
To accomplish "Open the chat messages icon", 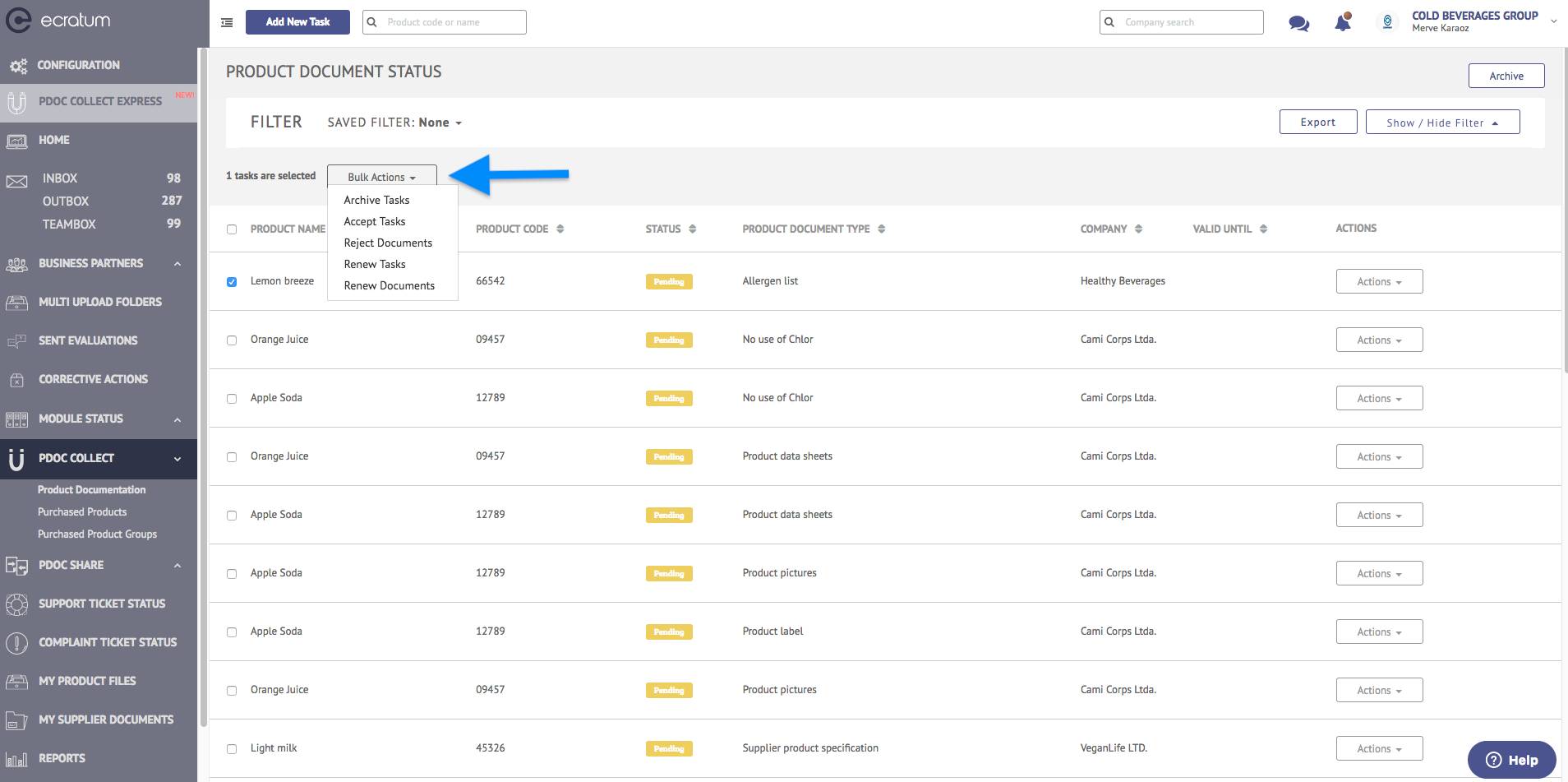I will [x=1299, y=23].
